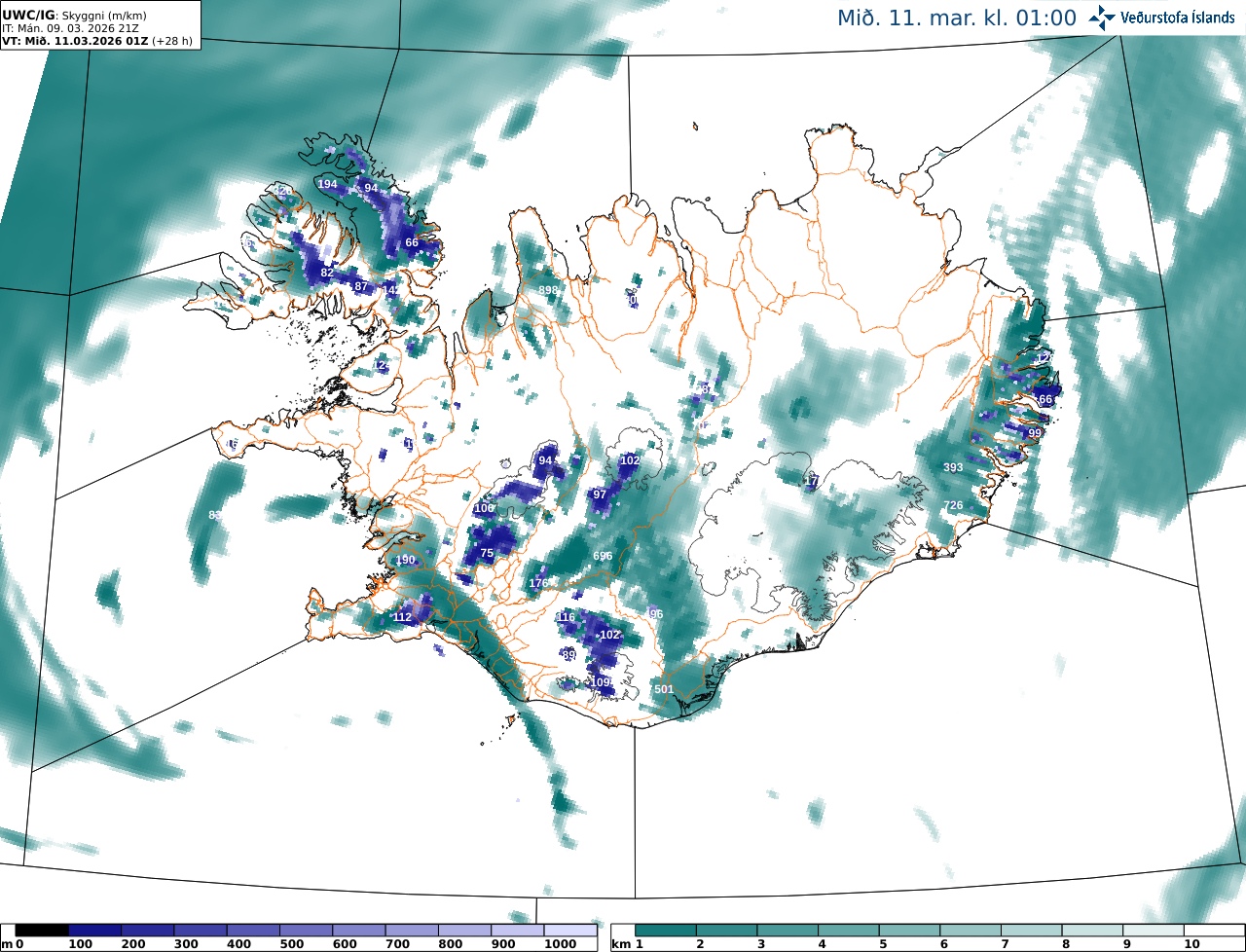Pick the 400–500 m legend swatch

(253, 931)
